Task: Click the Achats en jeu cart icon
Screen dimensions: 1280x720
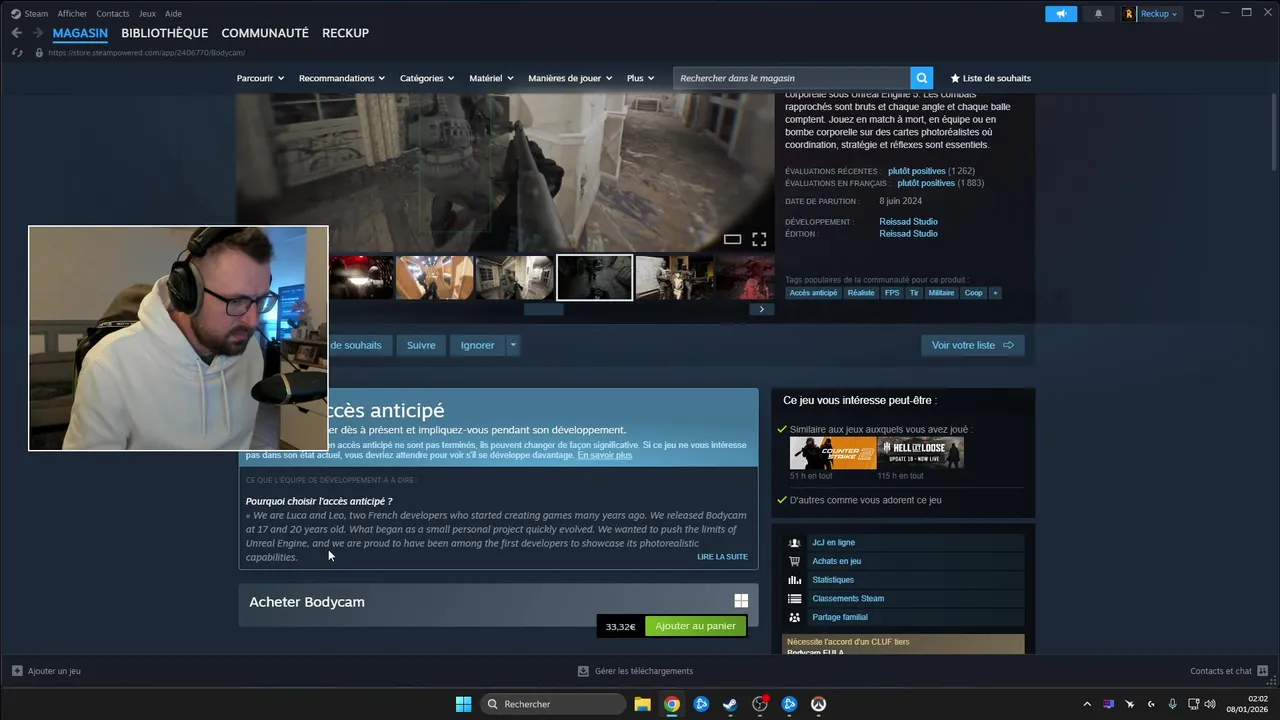Action: tap(794, 561)
